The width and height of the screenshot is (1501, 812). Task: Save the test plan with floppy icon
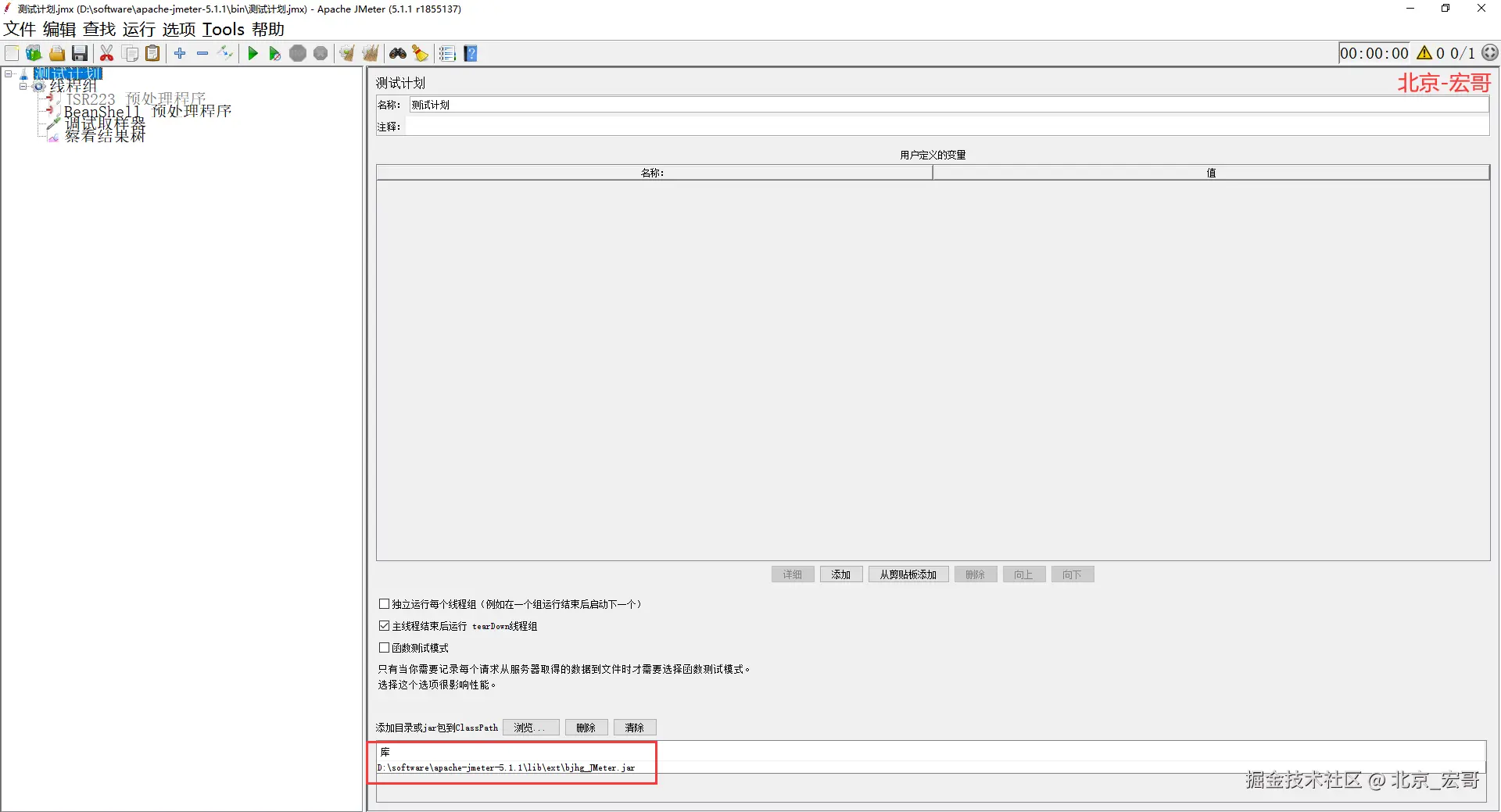(80, 53)
